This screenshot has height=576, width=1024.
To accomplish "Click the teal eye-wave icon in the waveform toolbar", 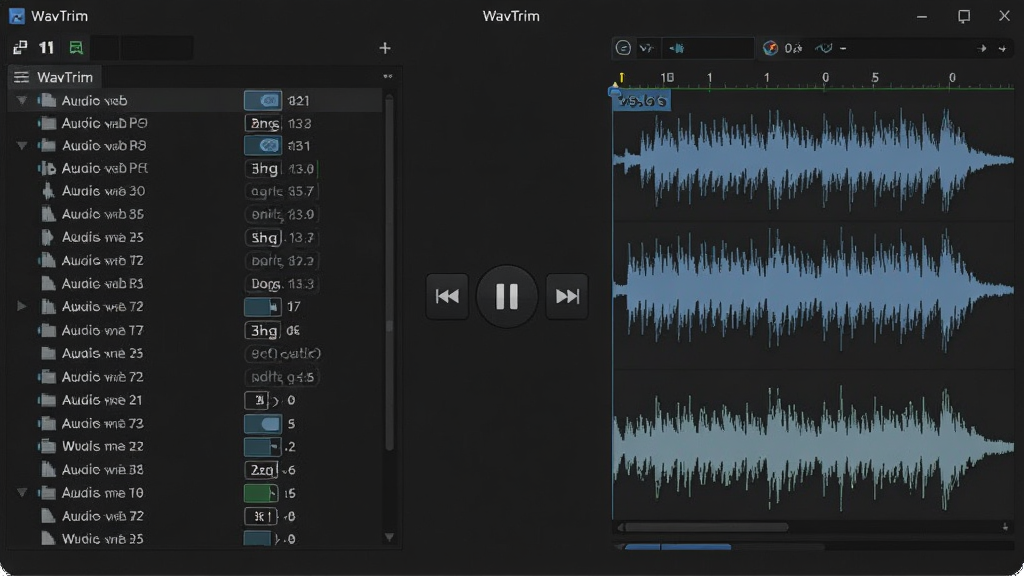I will coord(823,48).
